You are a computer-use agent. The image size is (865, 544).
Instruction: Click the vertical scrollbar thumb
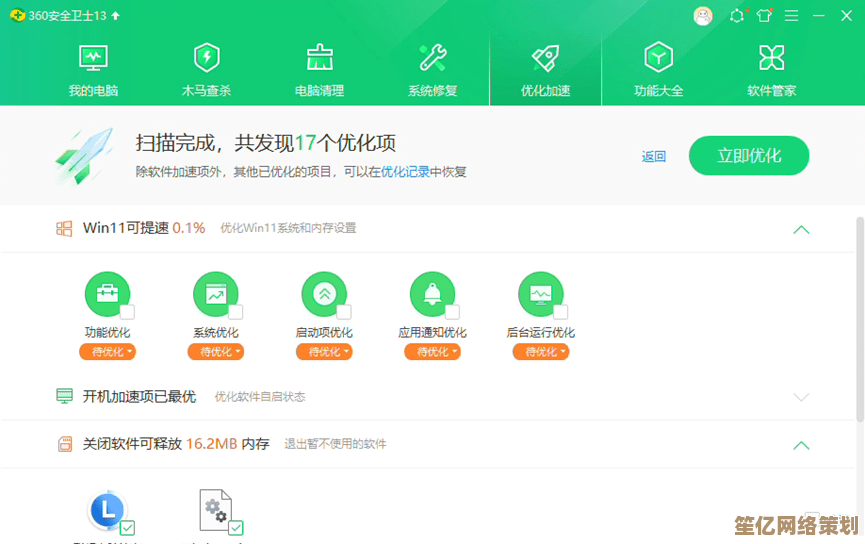pyautogui.click(x=859, y=320)
